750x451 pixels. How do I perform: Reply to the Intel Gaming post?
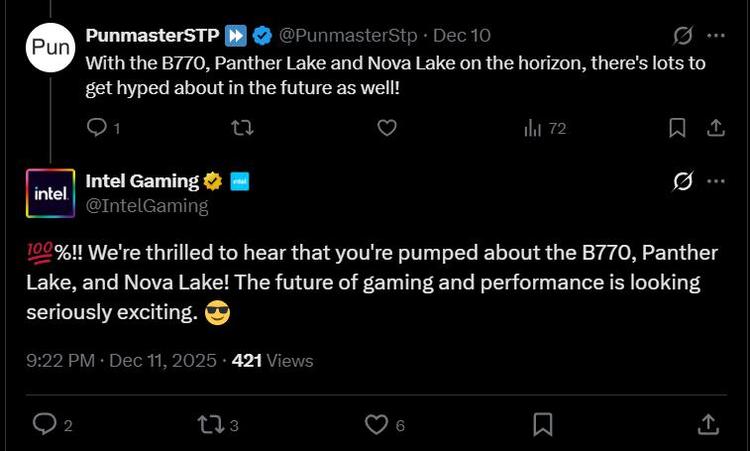45,425
